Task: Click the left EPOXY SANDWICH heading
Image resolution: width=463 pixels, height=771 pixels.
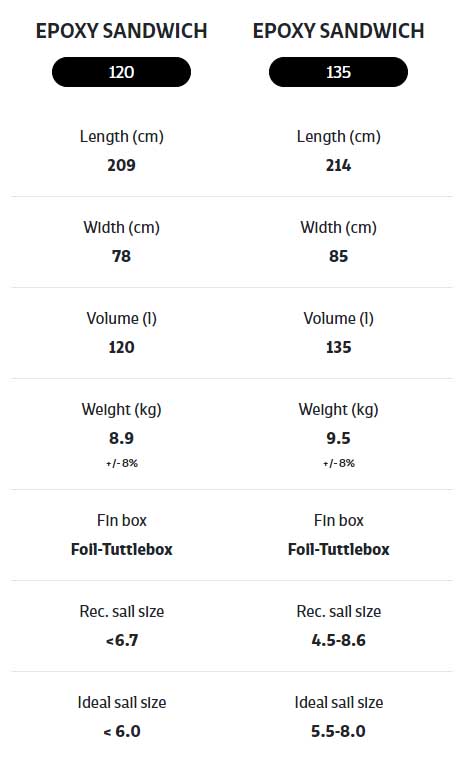Action: [121, 31]
